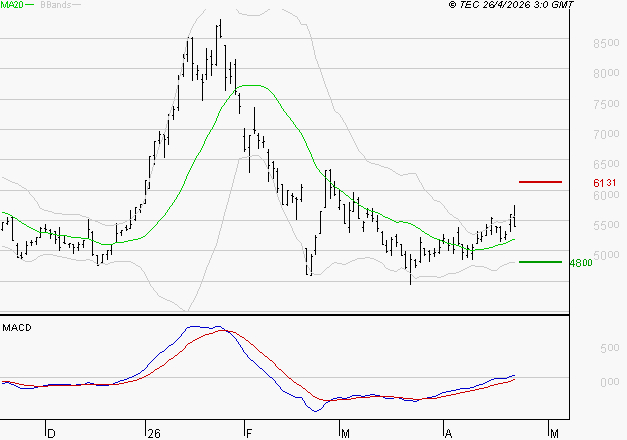Click the red 6131 resistance value
The height and width of the screenshot is (440, 627).
[x=605, y=183]
